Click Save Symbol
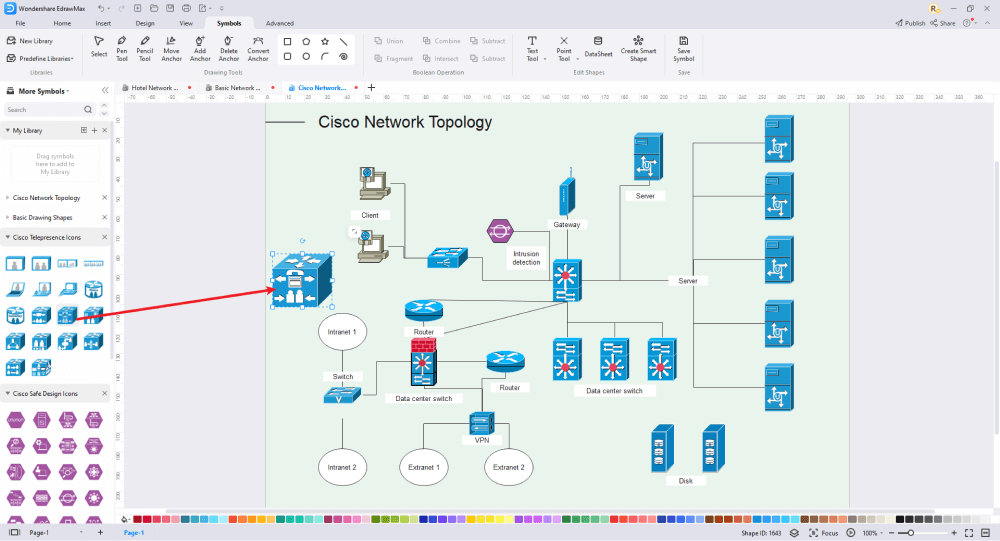Screen dimensions: 1000x541 (684, 49)
